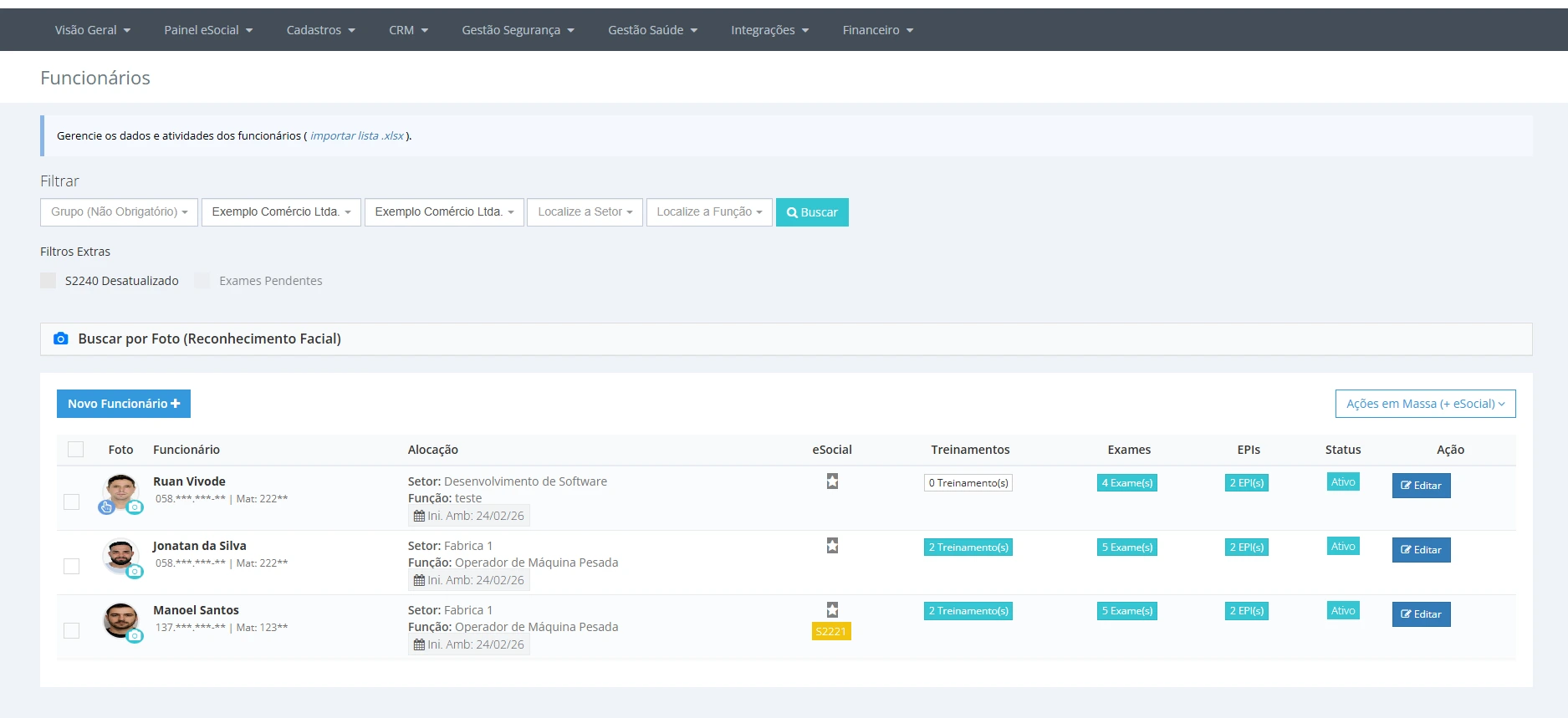Click the calendar icon in Jonatan da Silva's row
The image size is (1568, 718).
coord(420,580)
